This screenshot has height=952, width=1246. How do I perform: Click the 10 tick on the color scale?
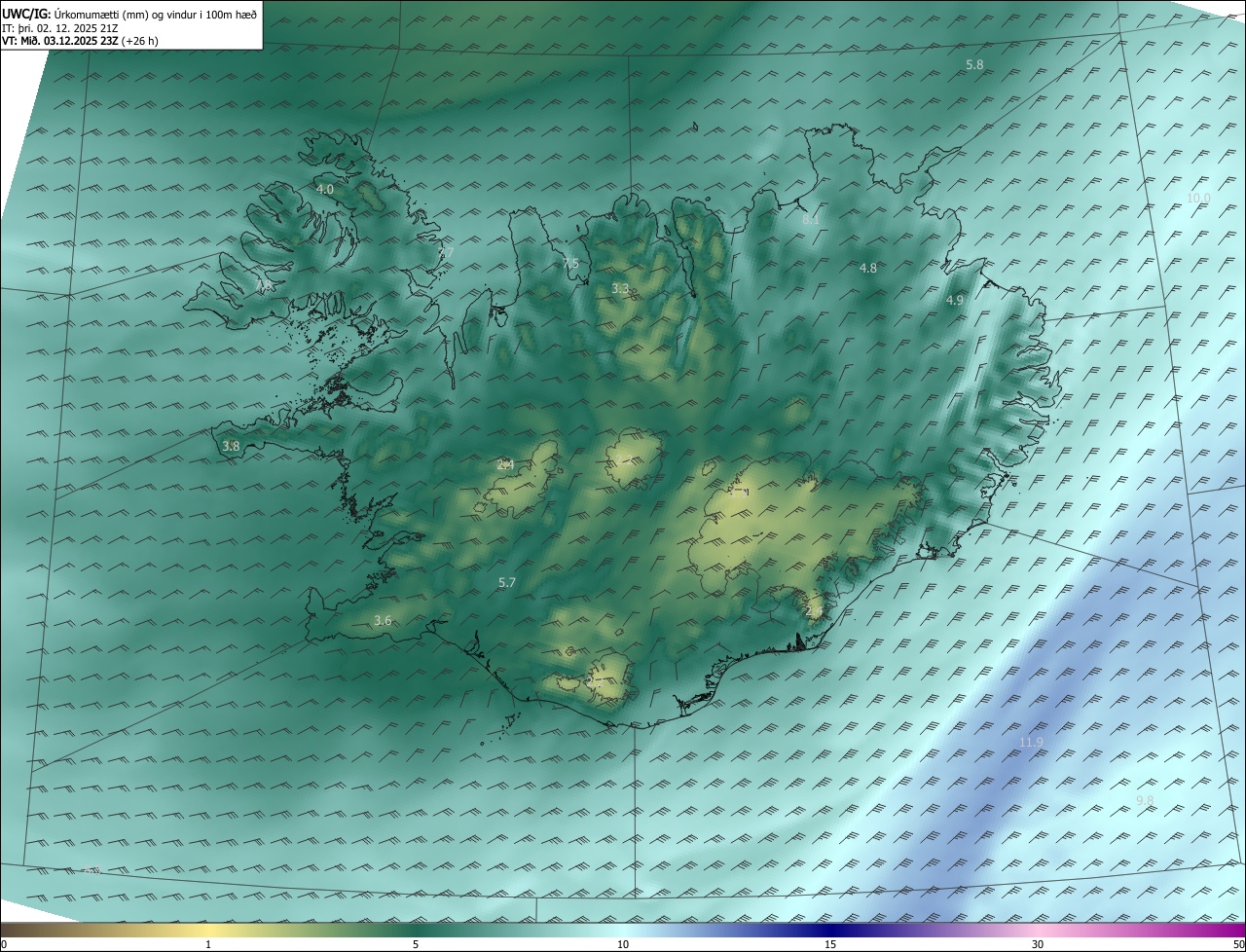(x=623, y=944)
